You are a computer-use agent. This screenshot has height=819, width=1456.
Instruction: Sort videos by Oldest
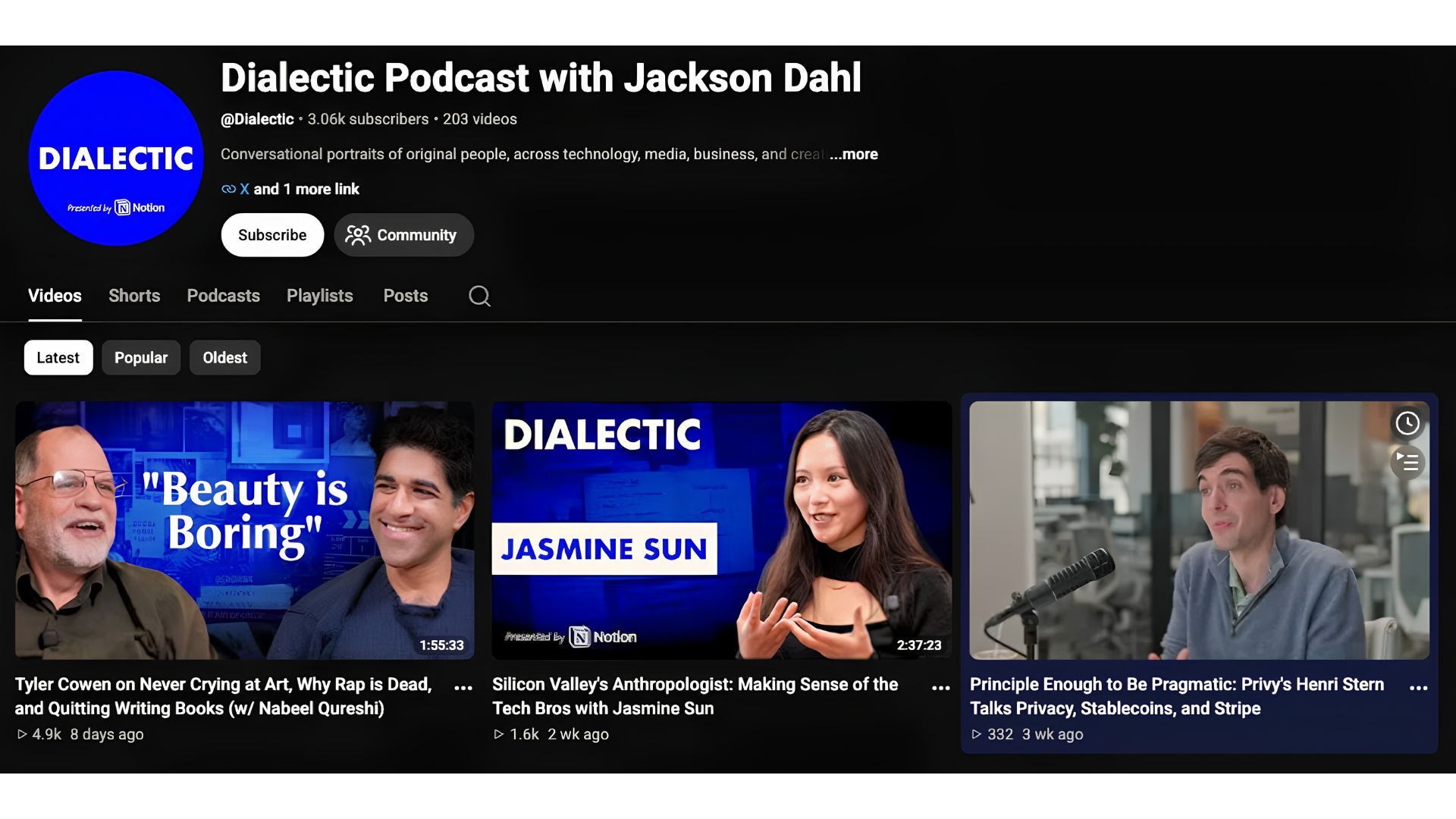point(225,358)
